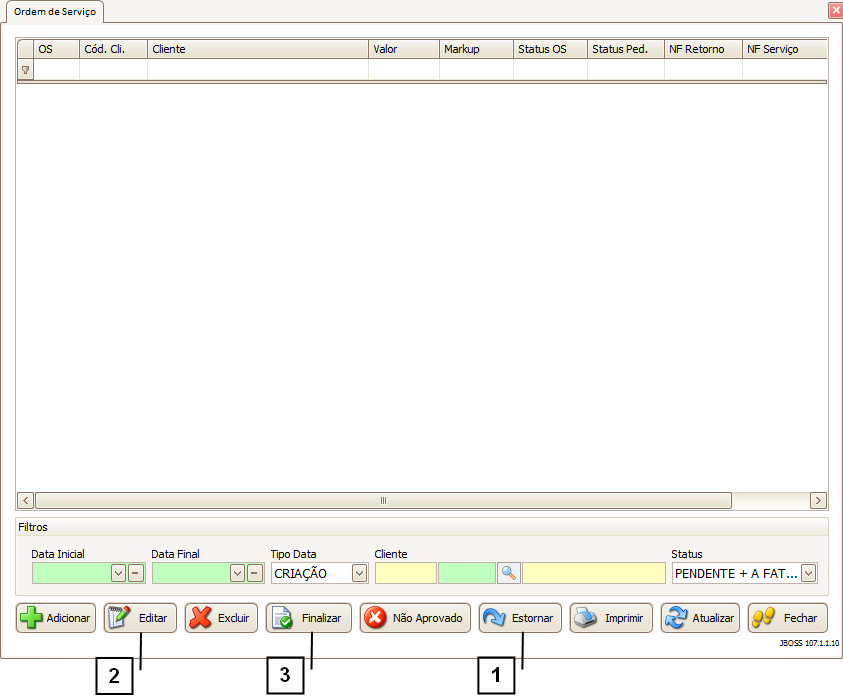Click the Estornar blue arrow icon
Viewport: 843px width, 698px height.
coord(495,618)
